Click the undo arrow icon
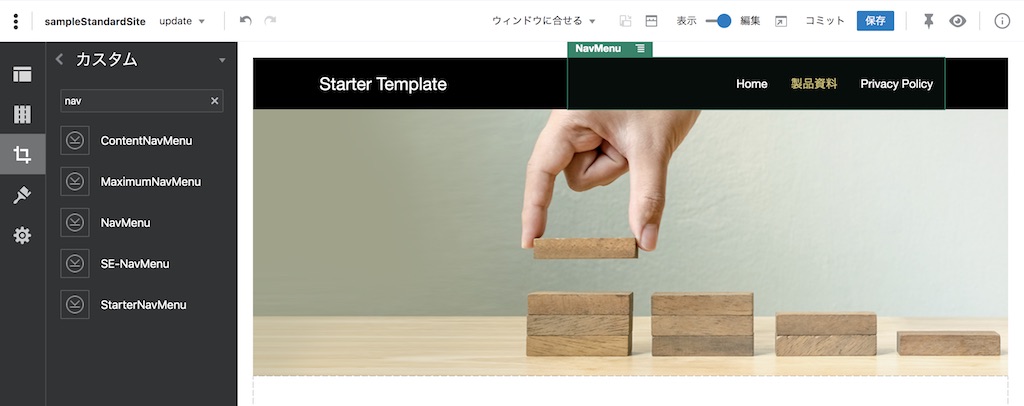The width and height of the screenshot is (1024, 406). (x=246, y=21)
